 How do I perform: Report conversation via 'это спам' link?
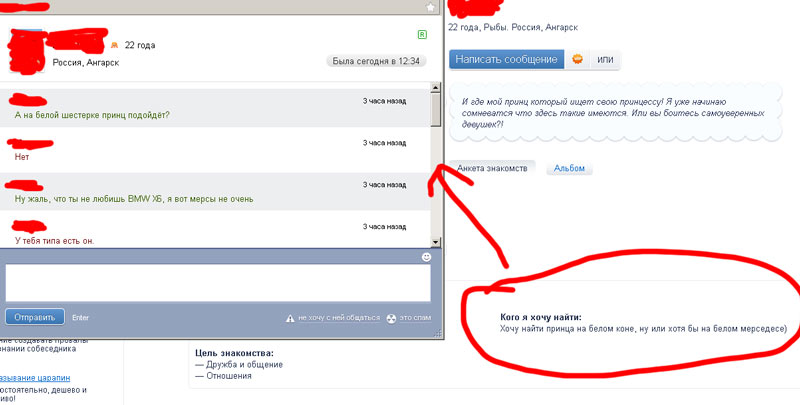pyautogui.click(x=415, y=318)
